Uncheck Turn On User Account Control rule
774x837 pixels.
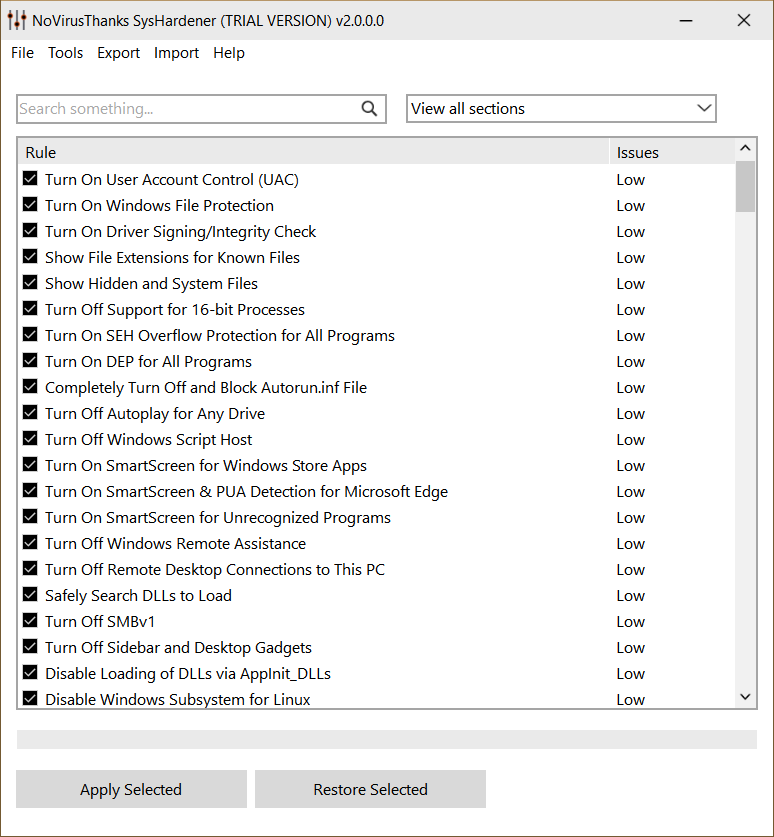(30, 180)
